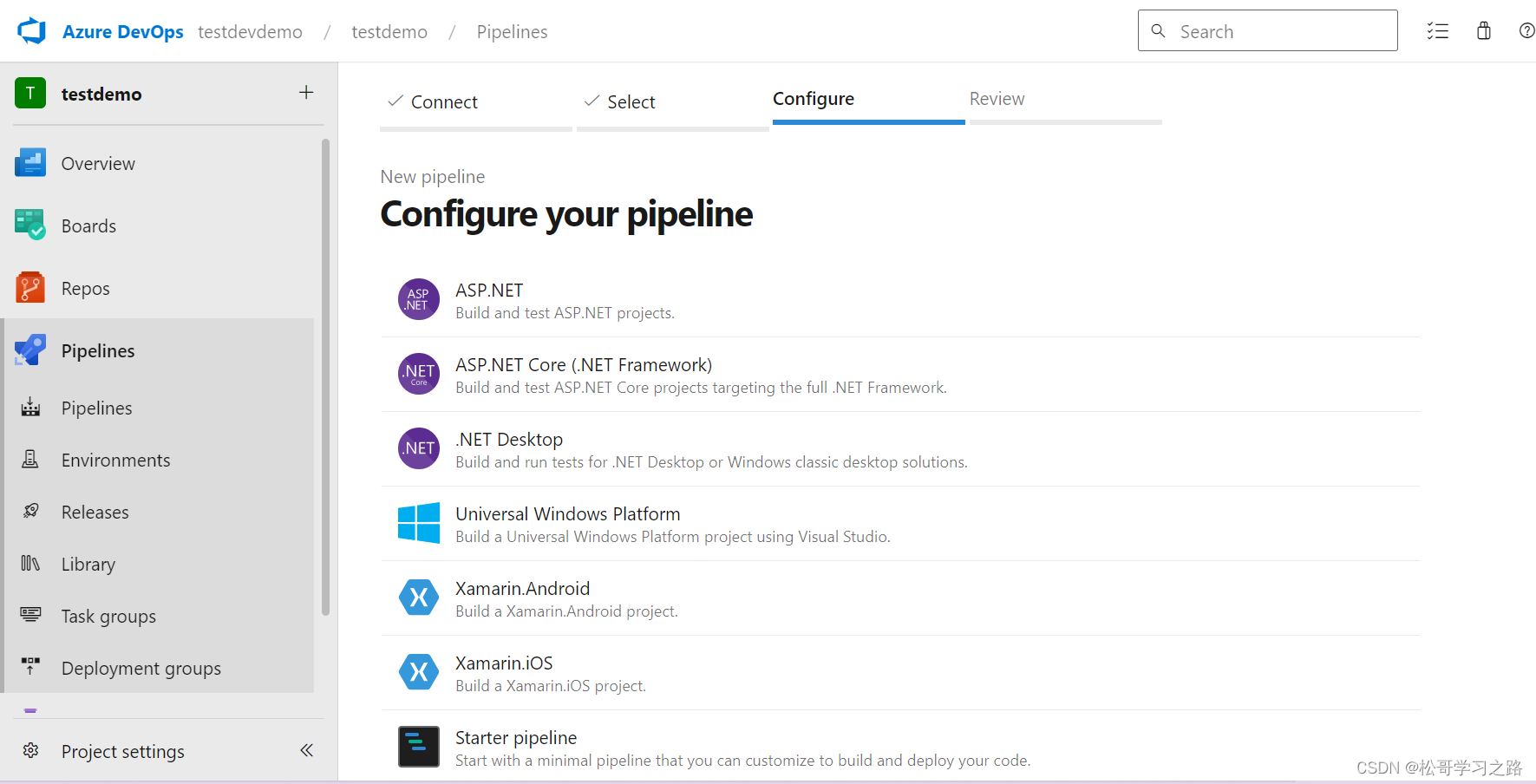Choose ASP.NET Core (.NET Framework) template
Screen dimensions: 1536x784
tap(900, 375)
